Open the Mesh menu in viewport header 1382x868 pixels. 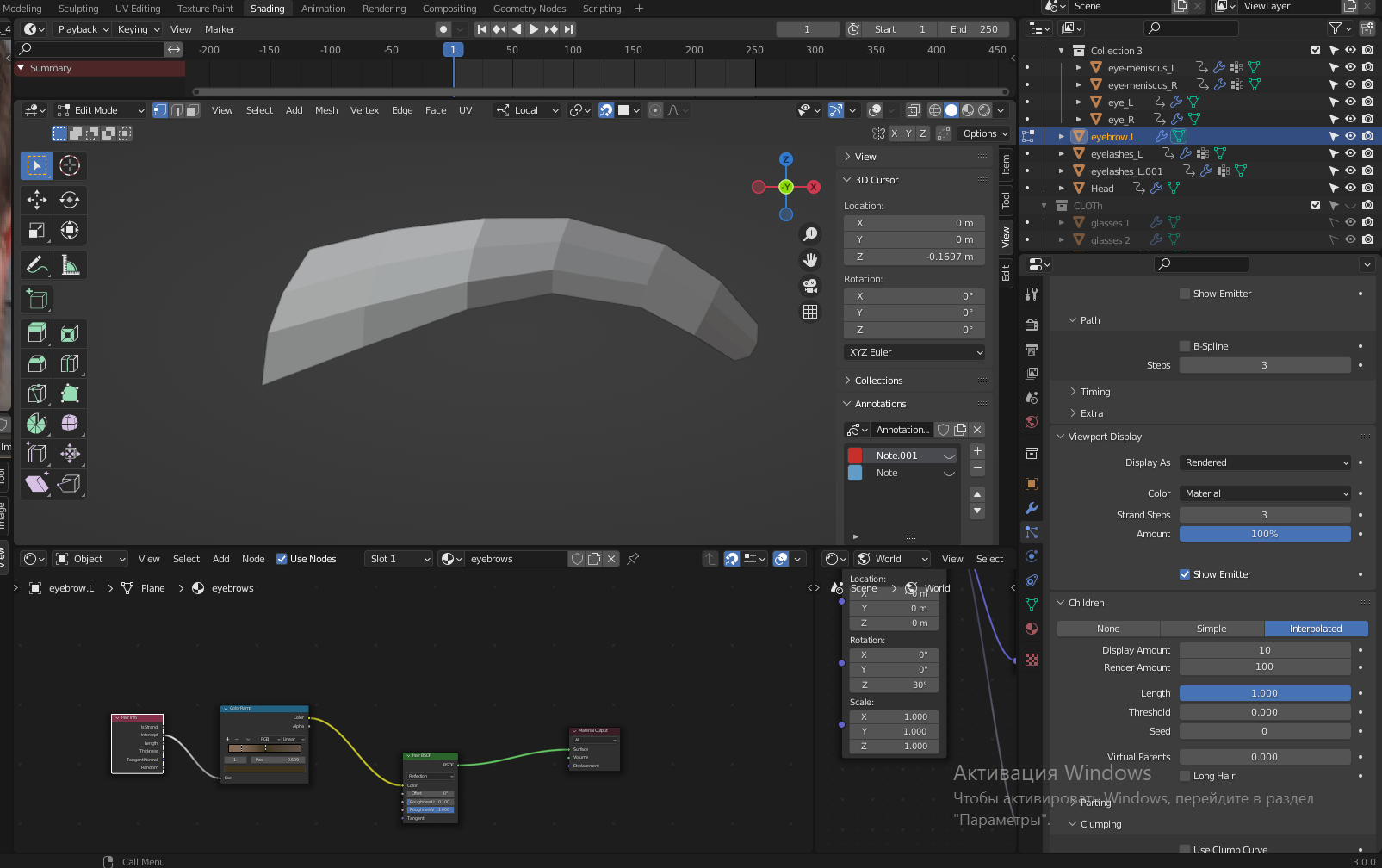326,110
